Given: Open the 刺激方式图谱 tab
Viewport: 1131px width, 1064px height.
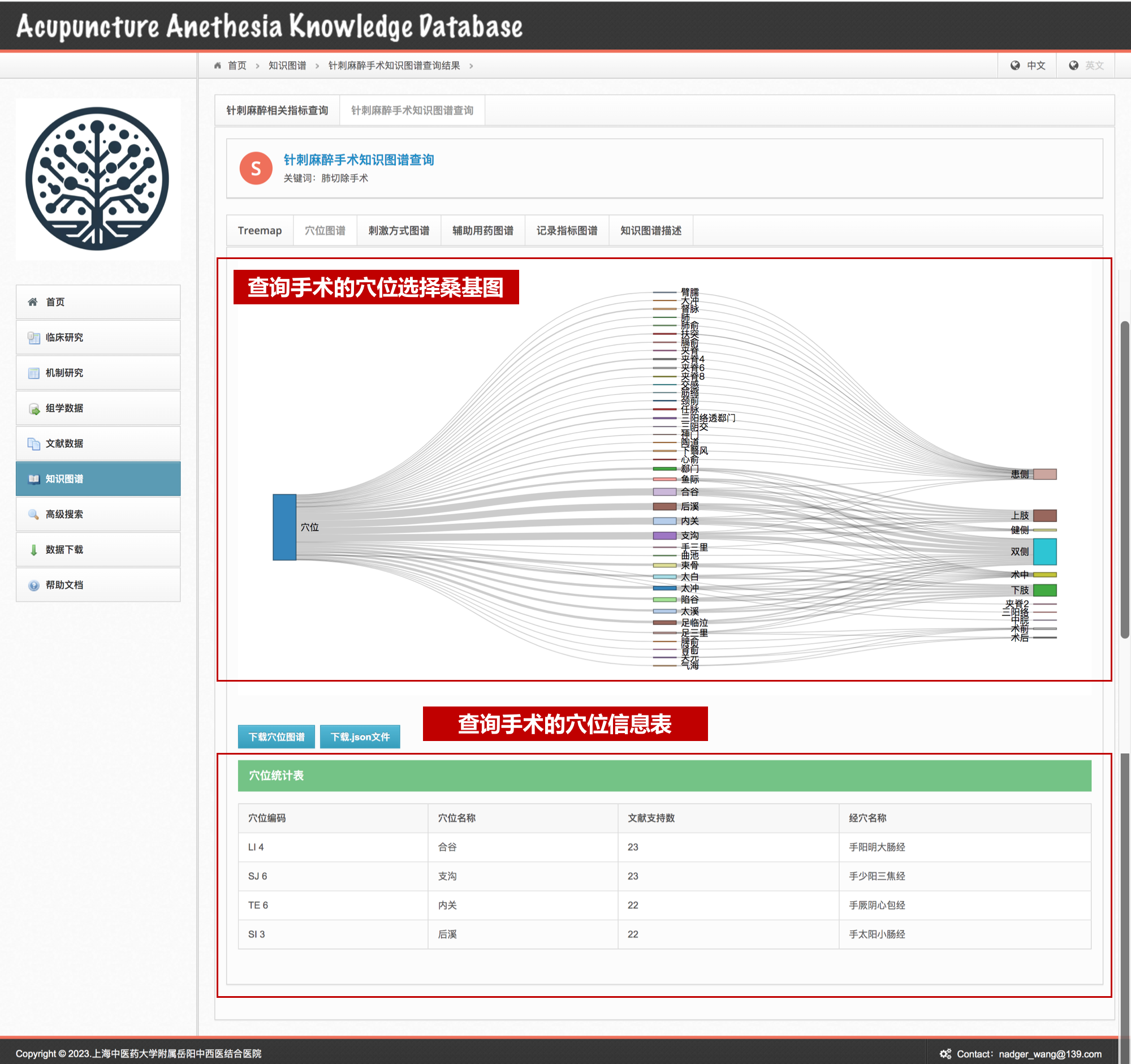Looking at the screenshot, I should (x=398, y=230).
